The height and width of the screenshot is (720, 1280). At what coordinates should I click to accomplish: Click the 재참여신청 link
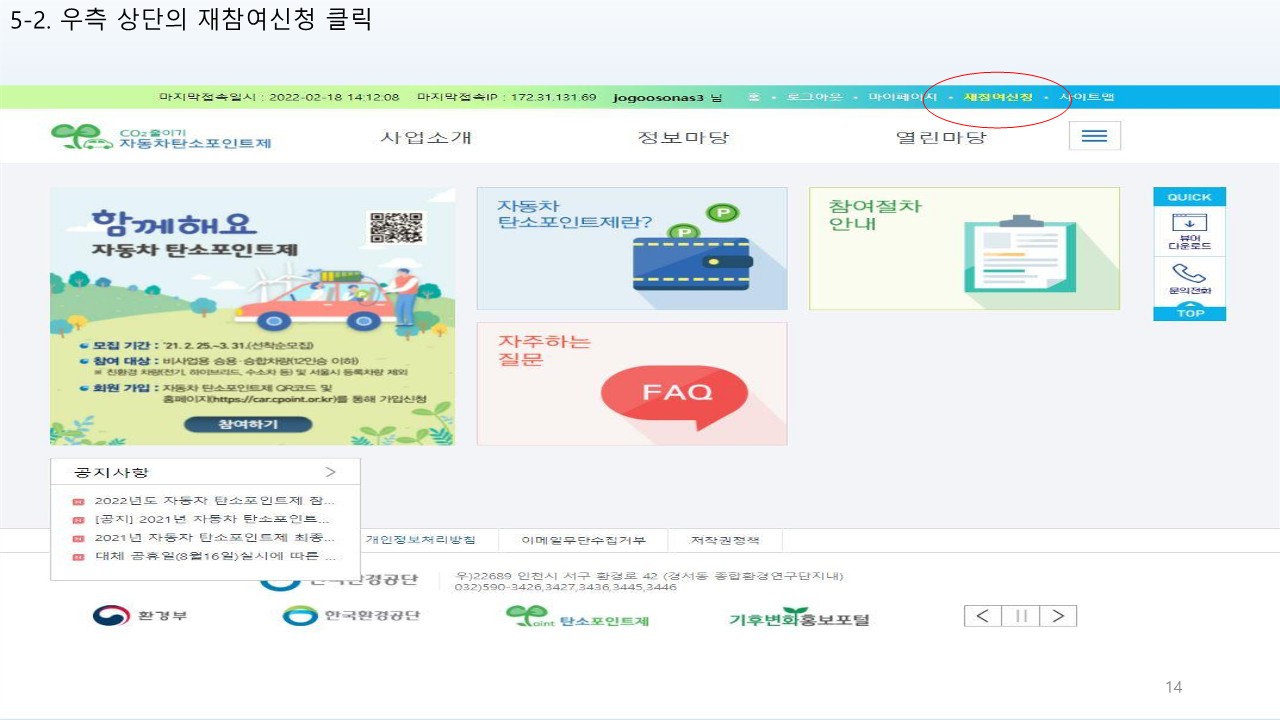(998, 97)
